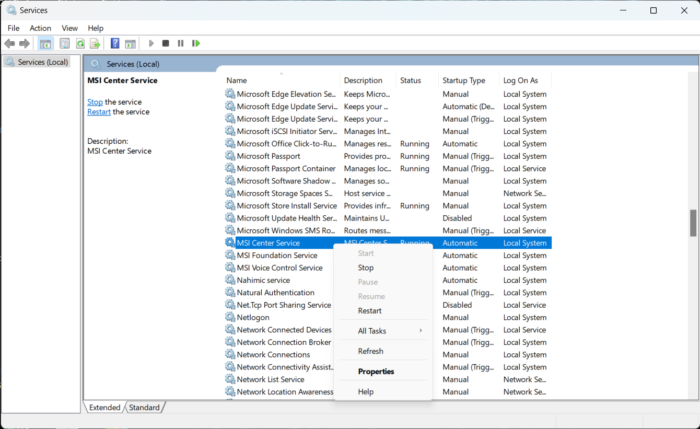Click gear icon beside Microsoft Office Click-to-Run
The image size is (700, 429).
click(x=230, y=143)
